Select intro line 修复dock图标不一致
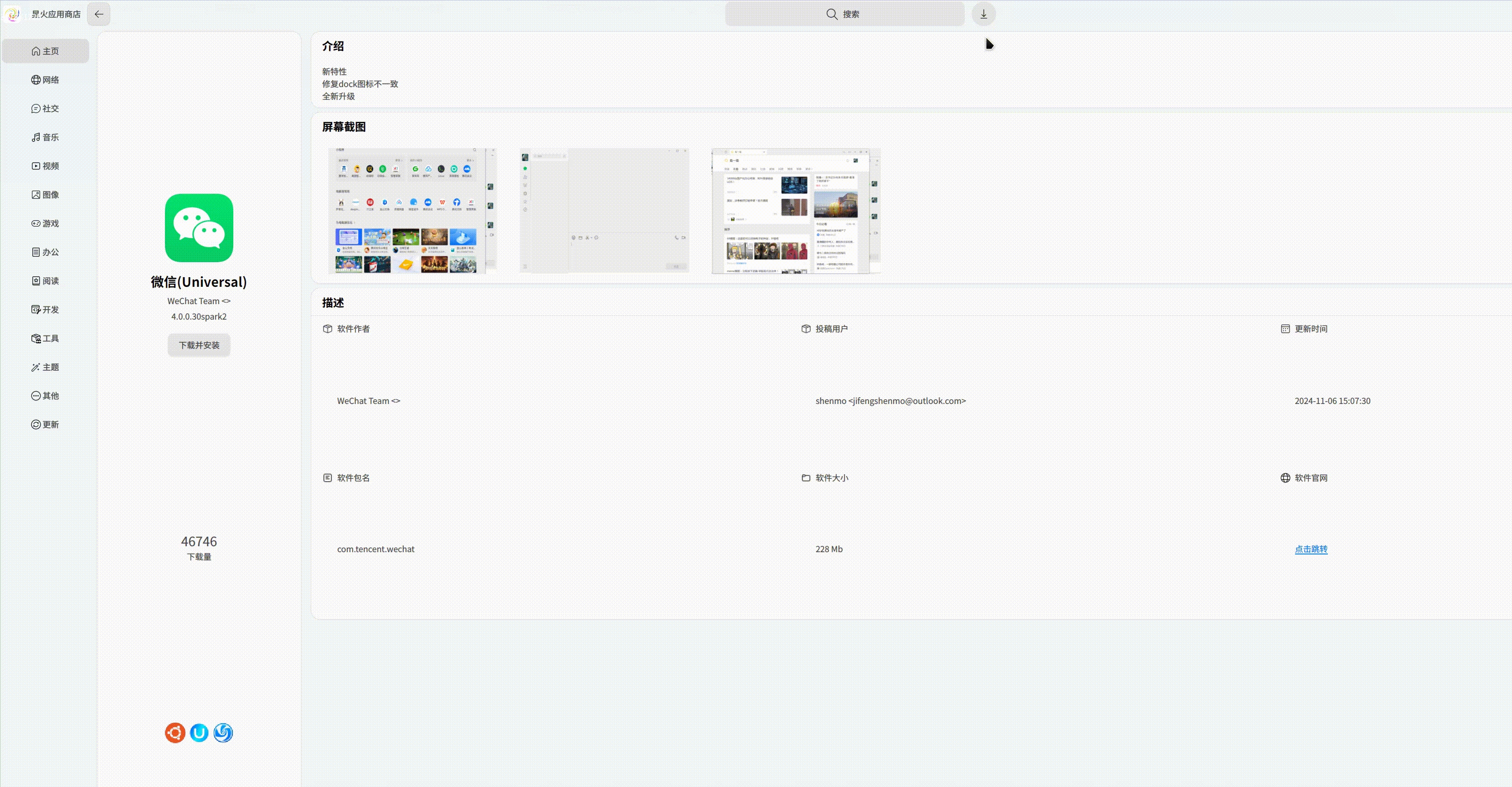 [360, 84]
